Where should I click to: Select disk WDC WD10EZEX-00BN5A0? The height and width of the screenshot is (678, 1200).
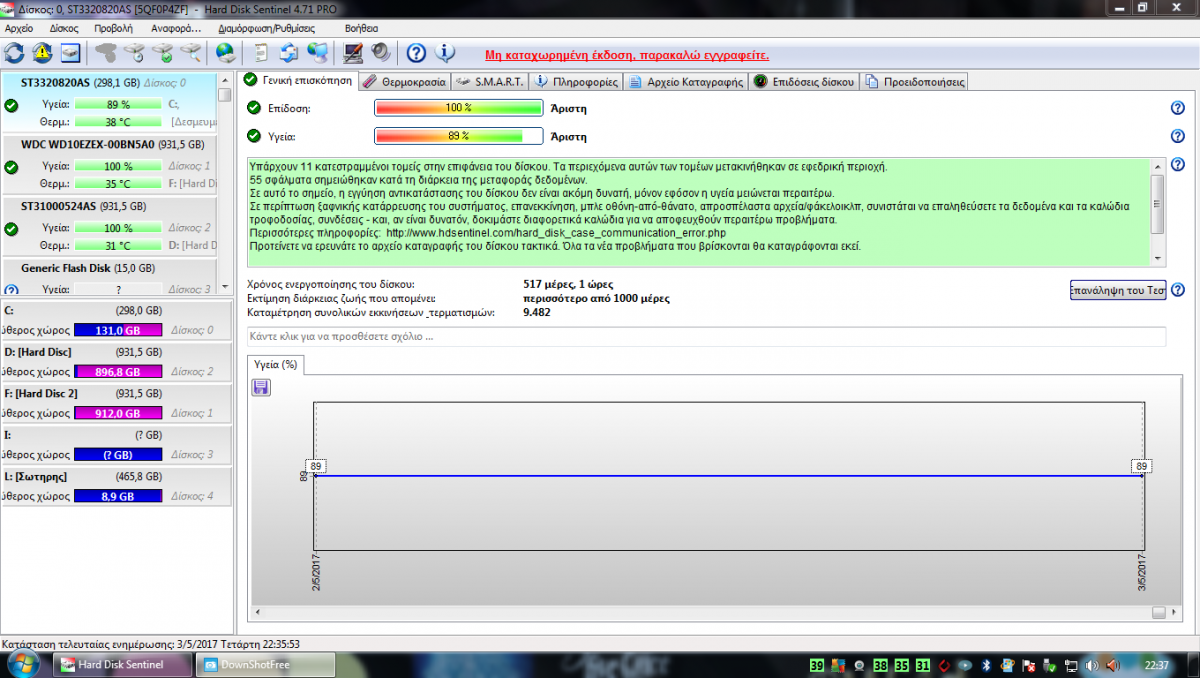[x=108, y=165]
